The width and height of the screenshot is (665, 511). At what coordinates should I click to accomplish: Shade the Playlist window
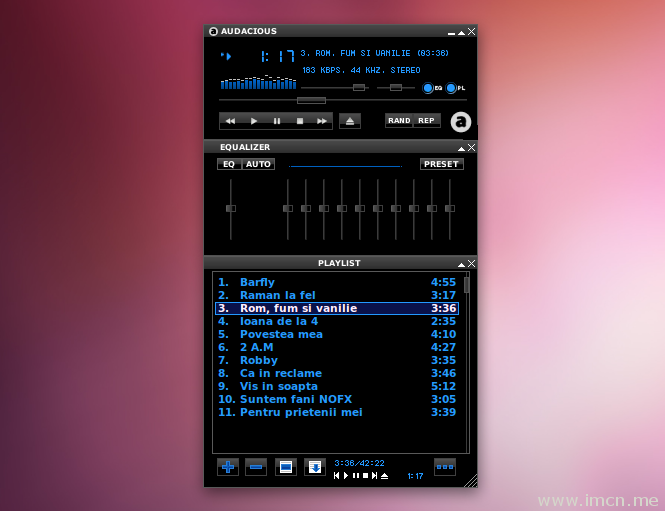click(x=461, y=264)
